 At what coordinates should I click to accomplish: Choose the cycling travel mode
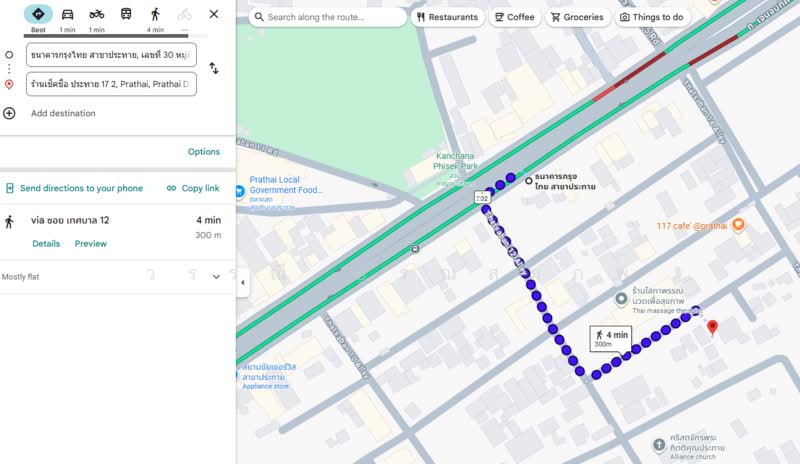pyautogui.click(x=185, y=14)
